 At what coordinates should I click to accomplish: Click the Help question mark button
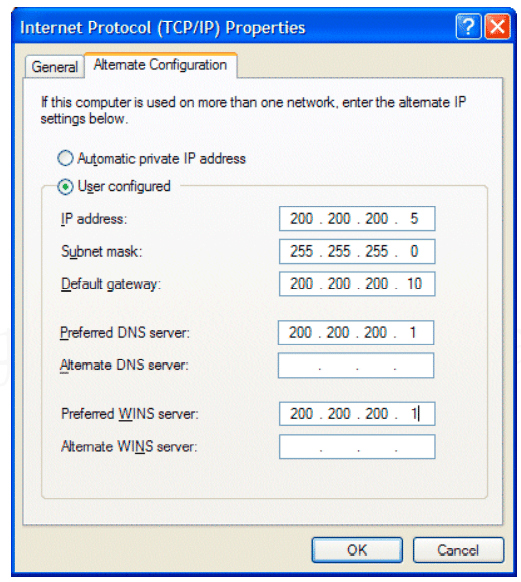[x=468, y=27]
